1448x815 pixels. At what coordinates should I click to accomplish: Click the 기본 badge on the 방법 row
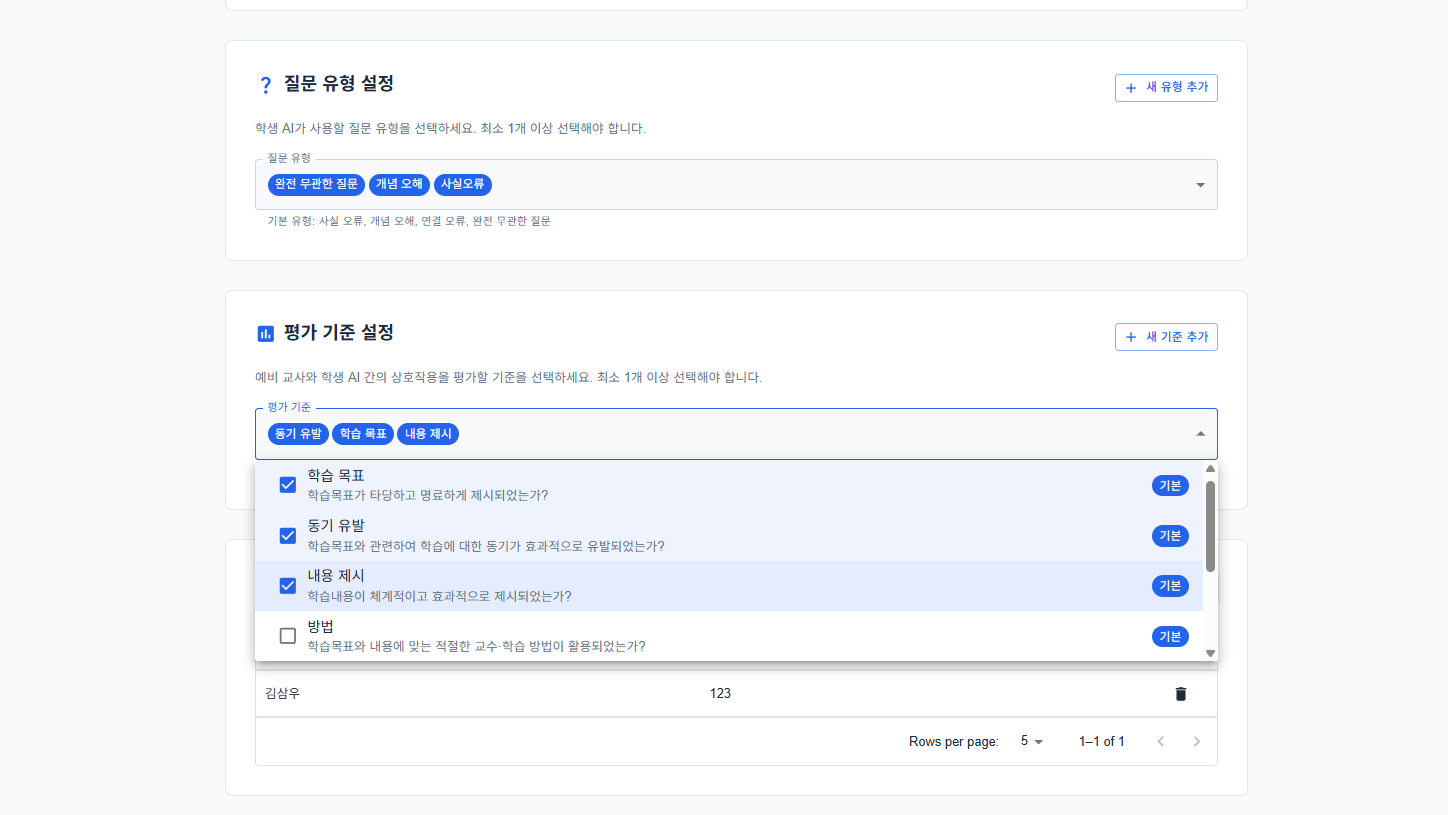pos(1170,636)
